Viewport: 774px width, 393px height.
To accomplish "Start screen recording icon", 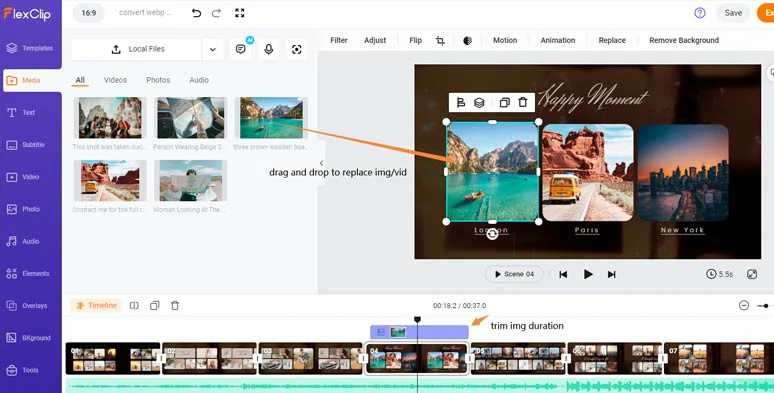I will pos(296,49).
